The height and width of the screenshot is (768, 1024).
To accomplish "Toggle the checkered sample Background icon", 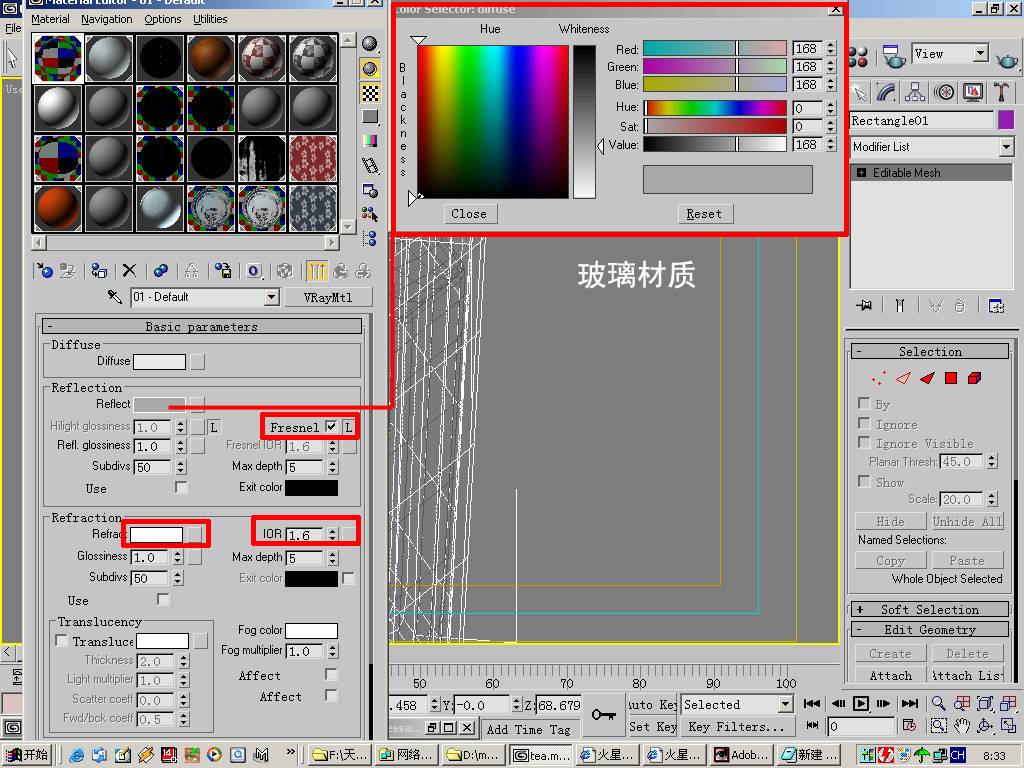I will [x=370, y=93].
